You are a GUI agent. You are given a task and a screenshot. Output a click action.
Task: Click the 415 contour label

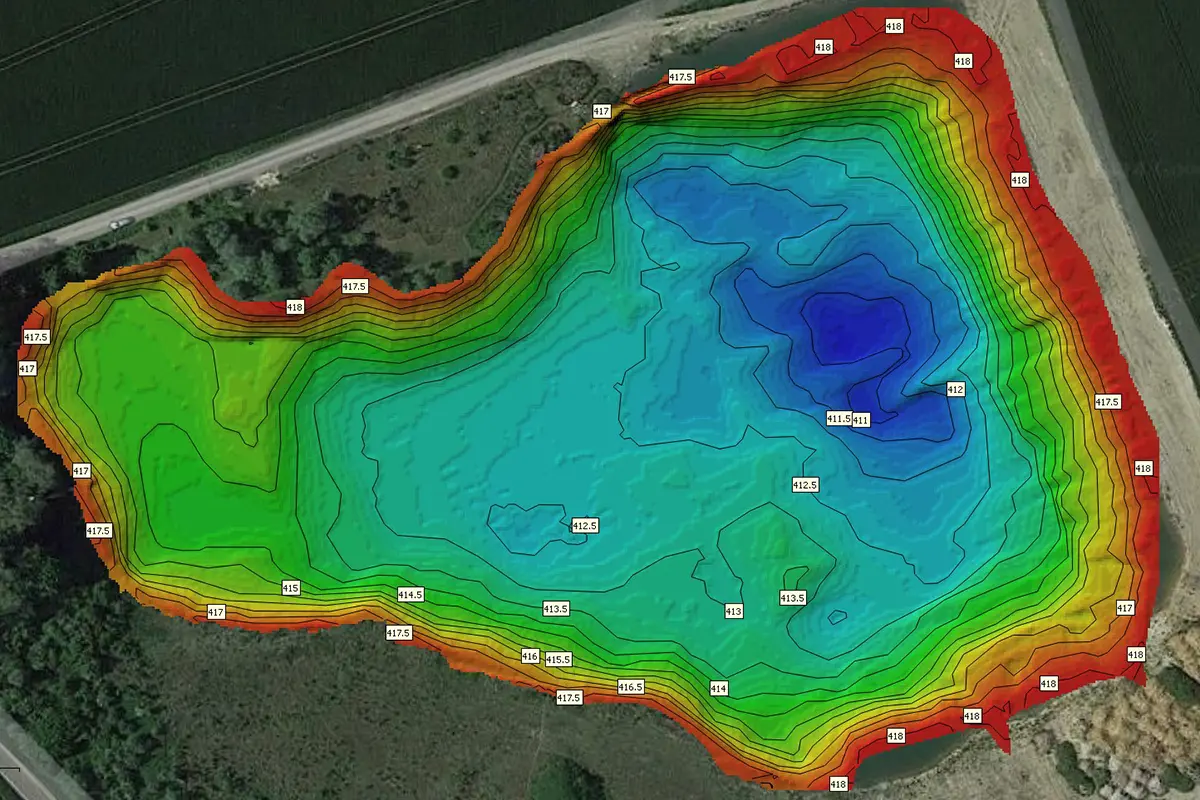click(291, 588)
